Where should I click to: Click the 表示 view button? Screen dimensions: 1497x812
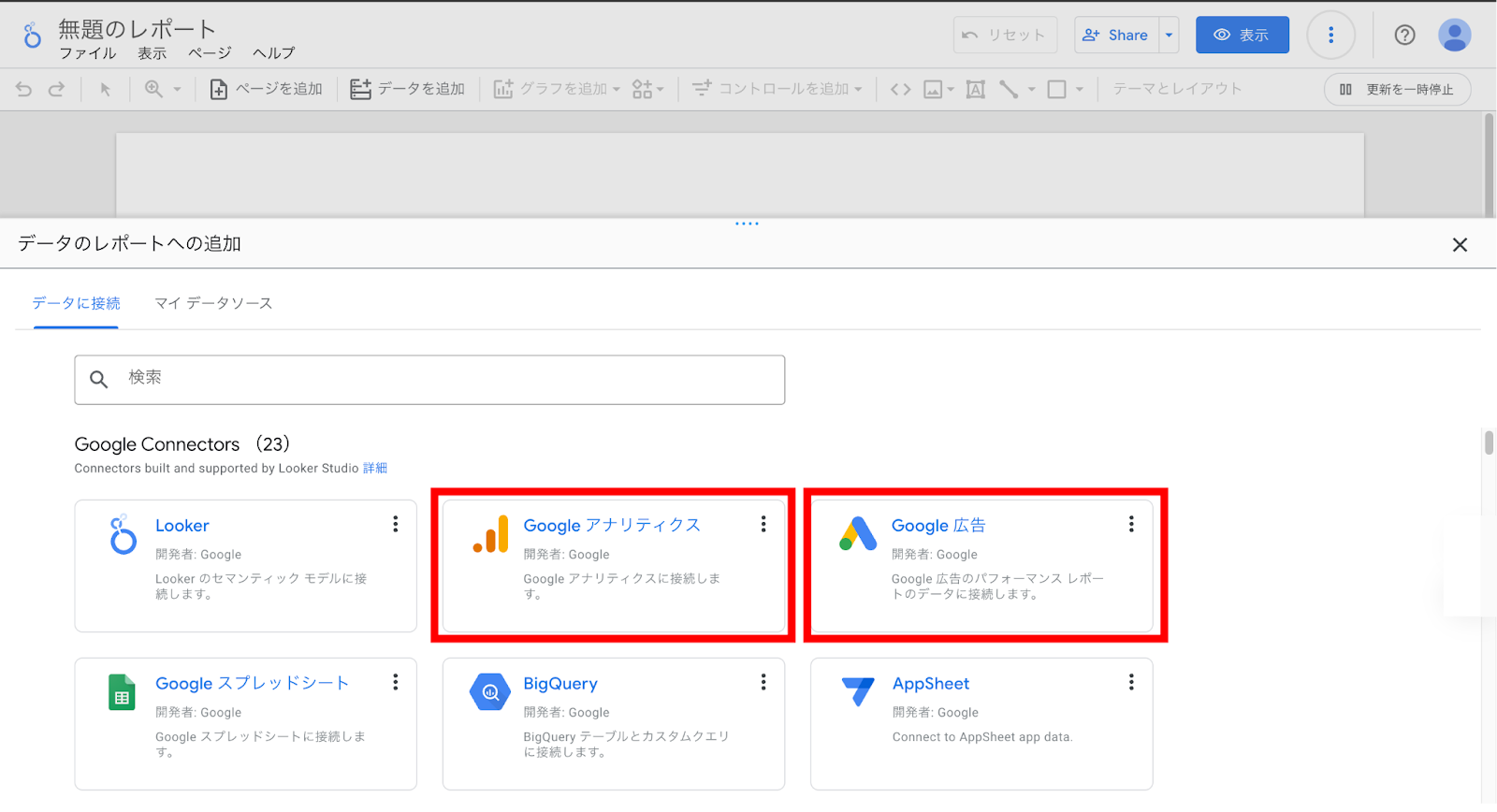click(x=1243, y=35)
